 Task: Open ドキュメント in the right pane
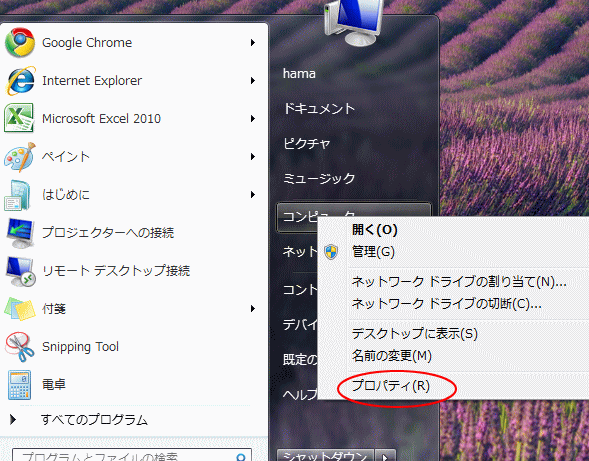(319, 109)
